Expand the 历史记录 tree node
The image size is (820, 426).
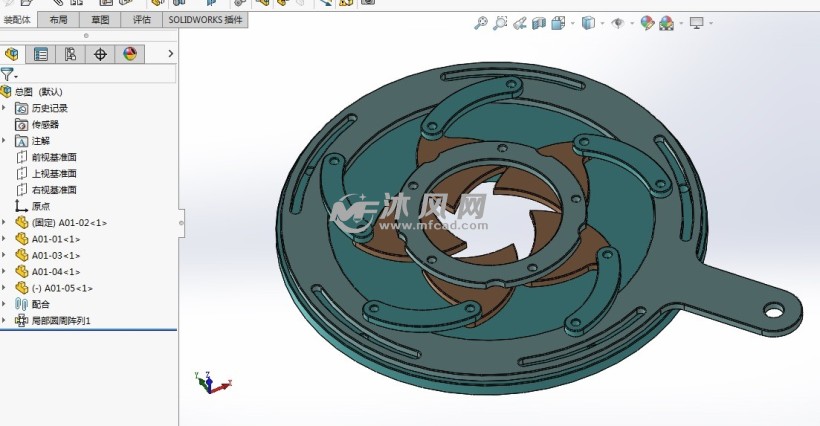(4, 108)
